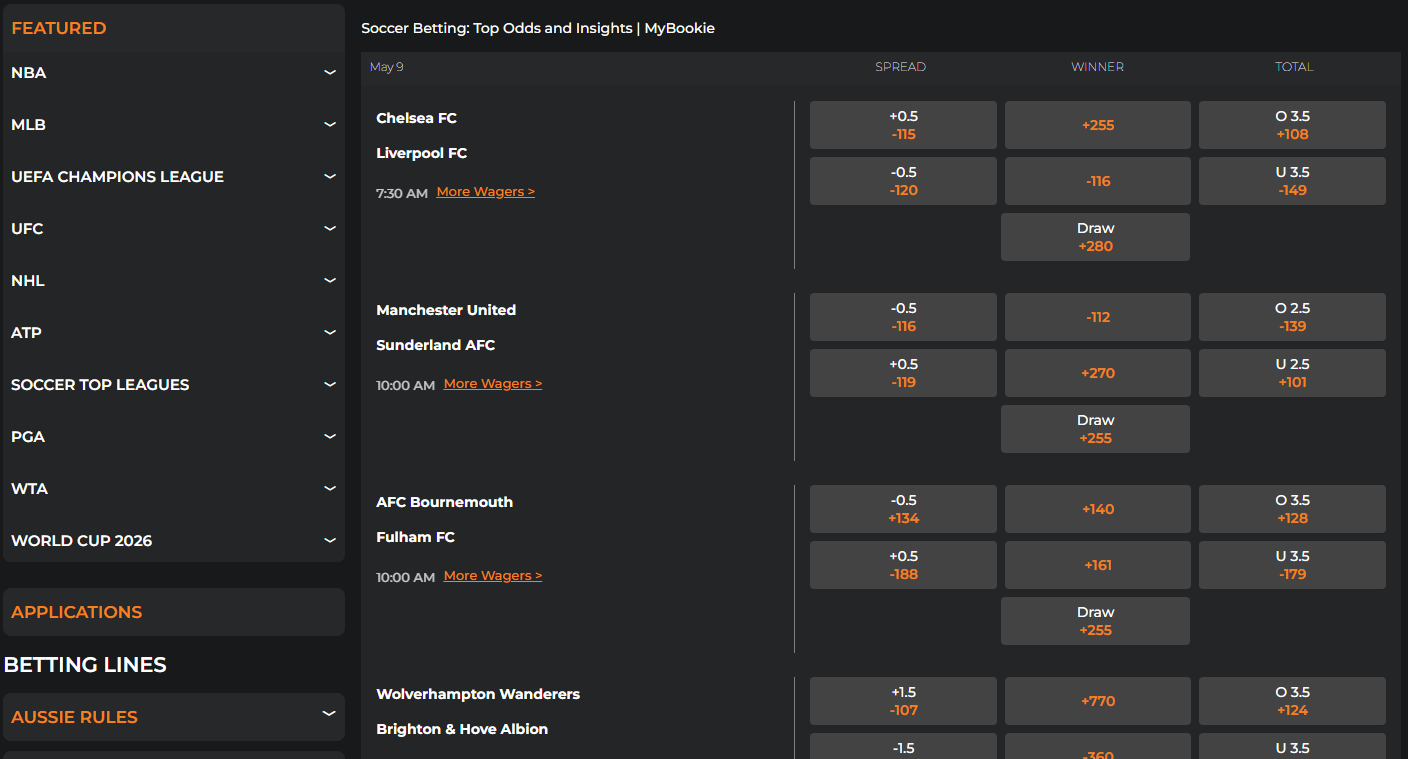1408x759 pixels.
Task: Click the WINNER column header
Action: (1097, 67)
